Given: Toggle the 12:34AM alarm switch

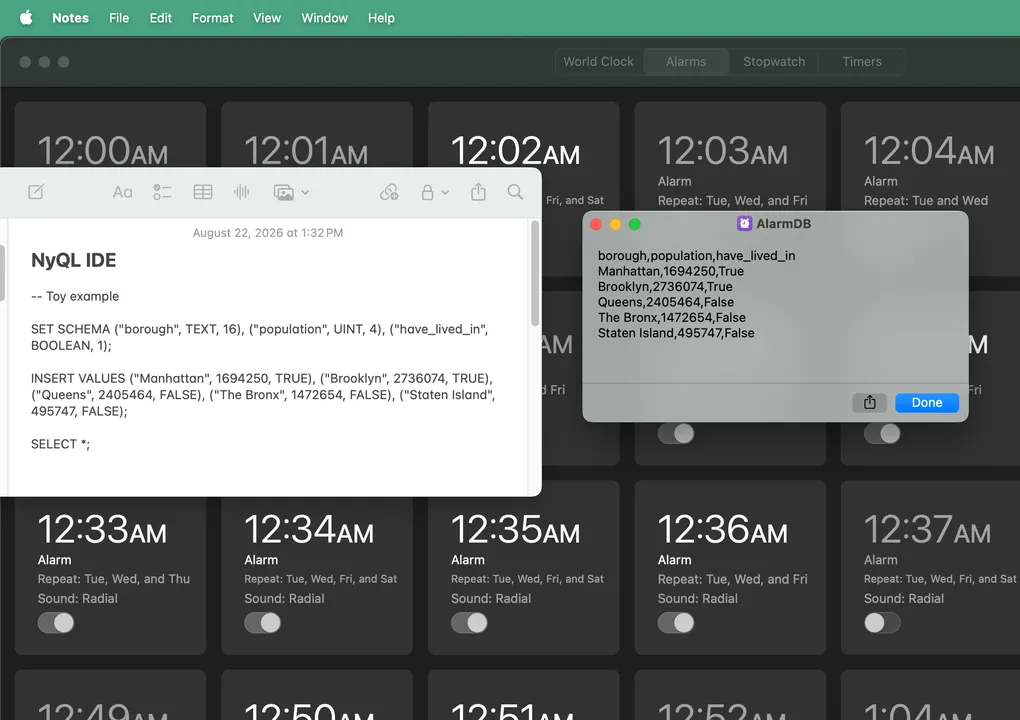Looking at the screenshot, I should 263,622.
